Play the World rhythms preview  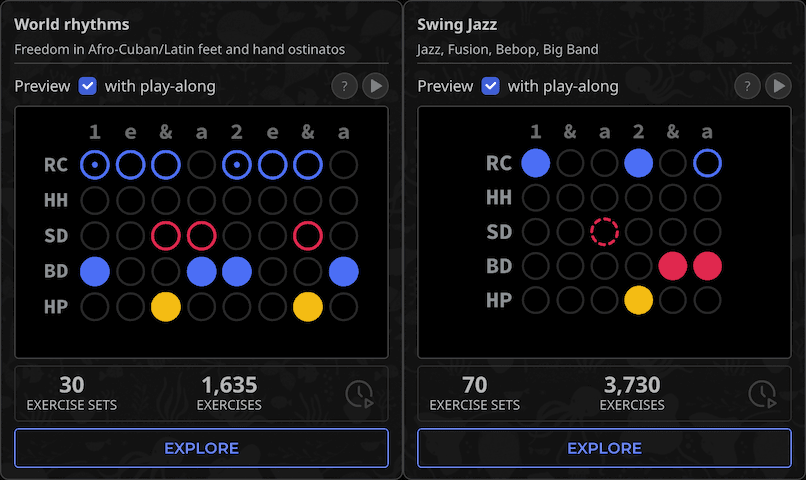pyautogui.click(x=375, y=87)
